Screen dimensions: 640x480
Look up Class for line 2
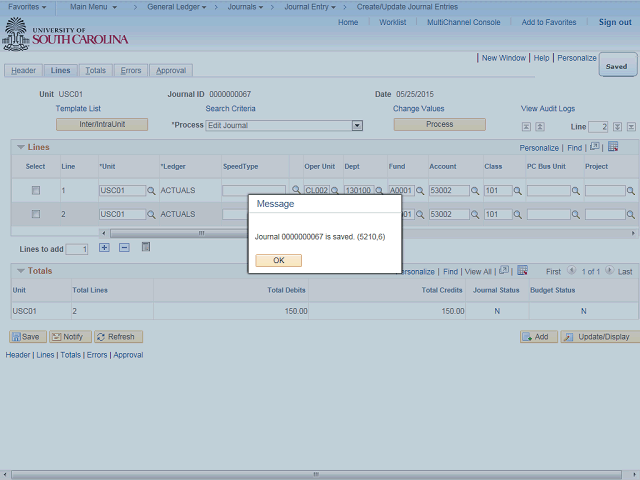tap(518, 214)
